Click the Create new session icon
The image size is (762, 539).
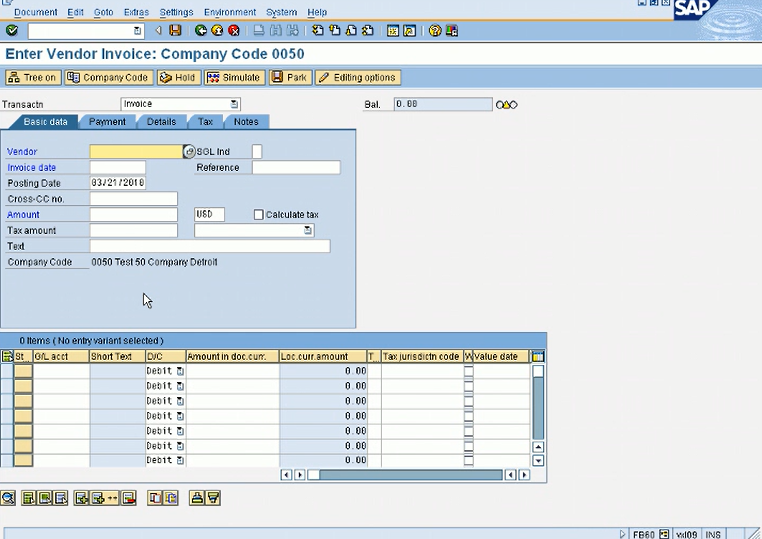click(x=393, y=31)
